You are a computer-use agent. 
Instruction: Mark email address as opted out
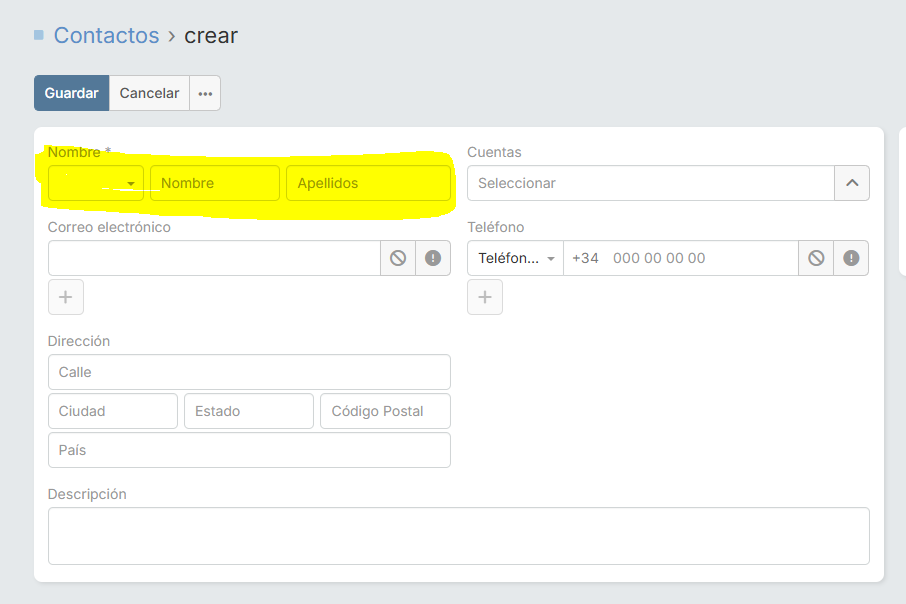(398, 258)
